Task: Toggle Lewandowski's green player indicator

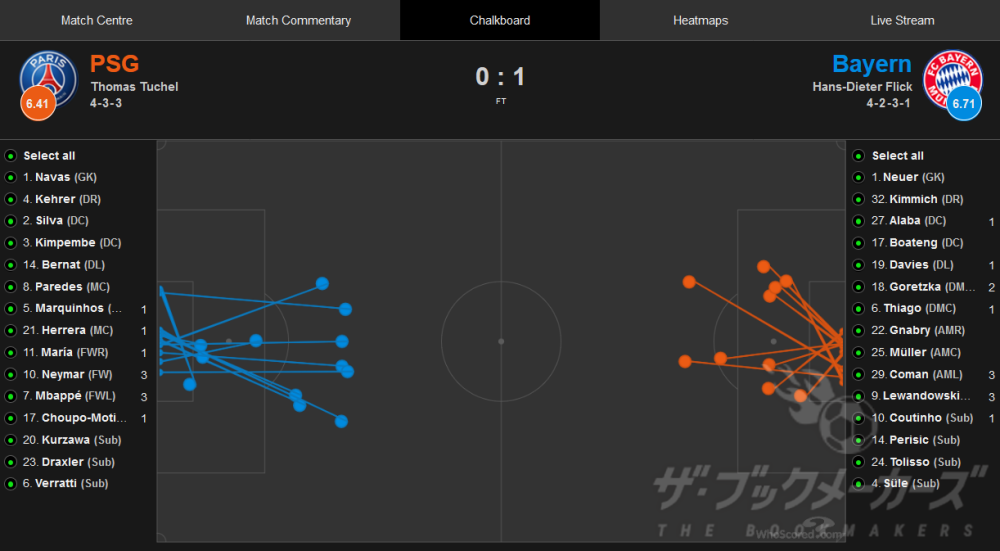Action: point(859,396)
